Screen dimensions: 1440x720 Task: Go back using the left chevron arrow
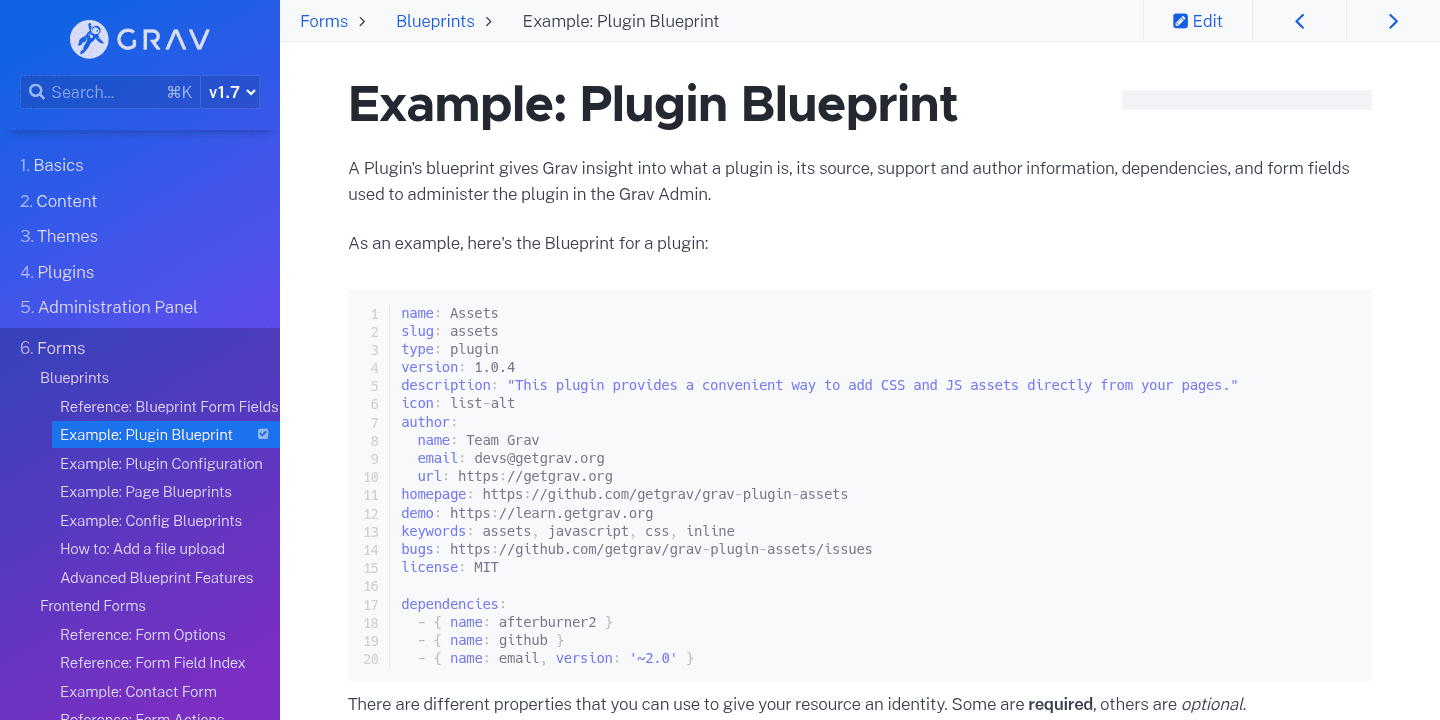[x=1299, y=20]
